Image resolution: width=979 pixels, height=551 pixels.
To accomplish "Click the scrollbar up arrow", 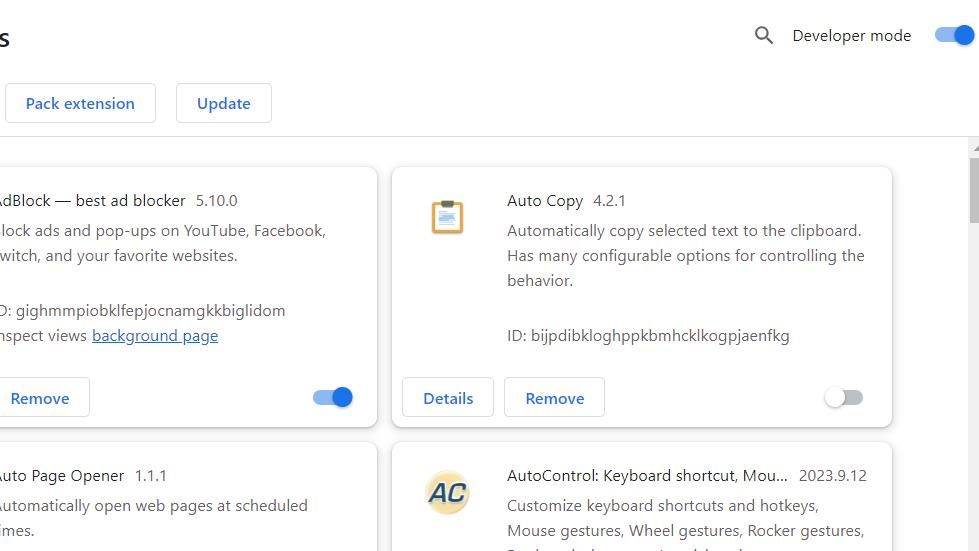I will tap(974, 148).
